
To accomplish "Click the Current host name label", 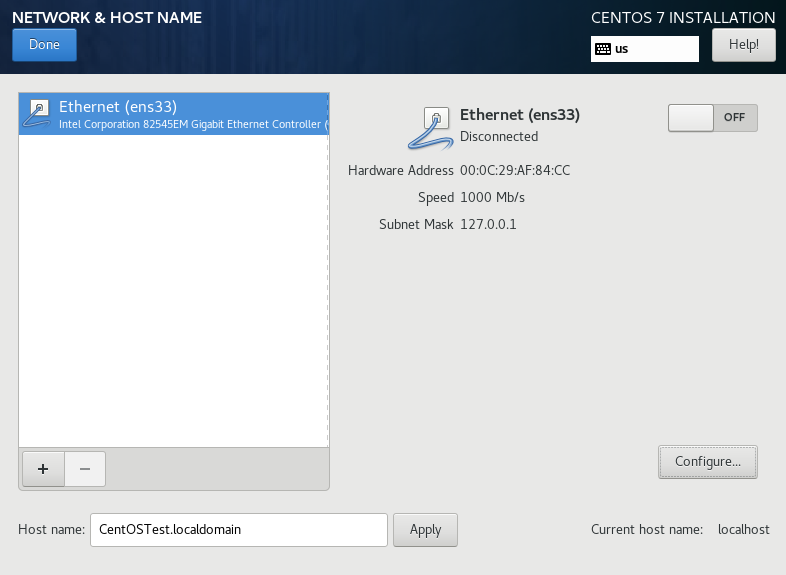I will tap(647, 529).
